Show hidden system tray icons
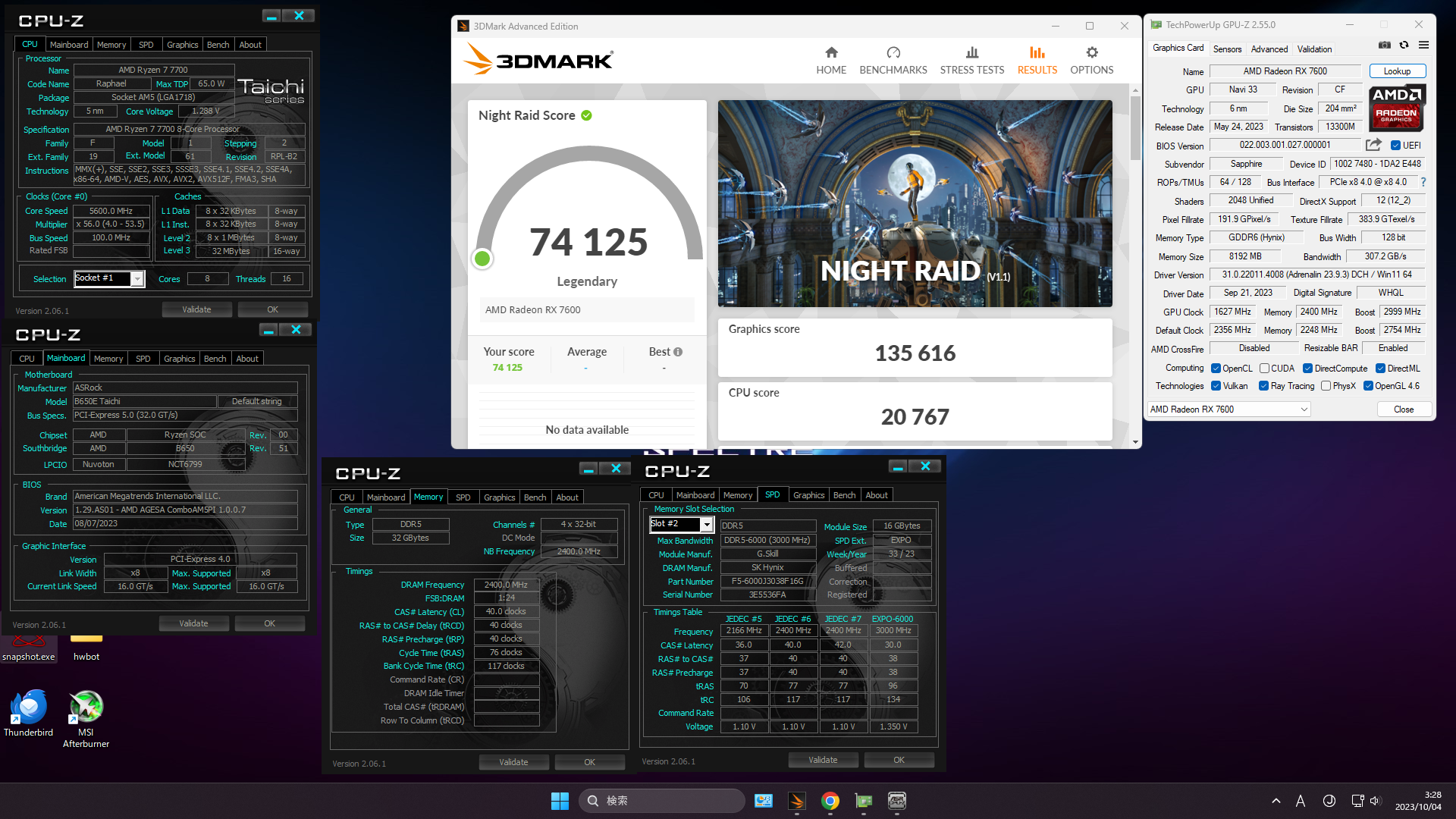 [1276, 801]
